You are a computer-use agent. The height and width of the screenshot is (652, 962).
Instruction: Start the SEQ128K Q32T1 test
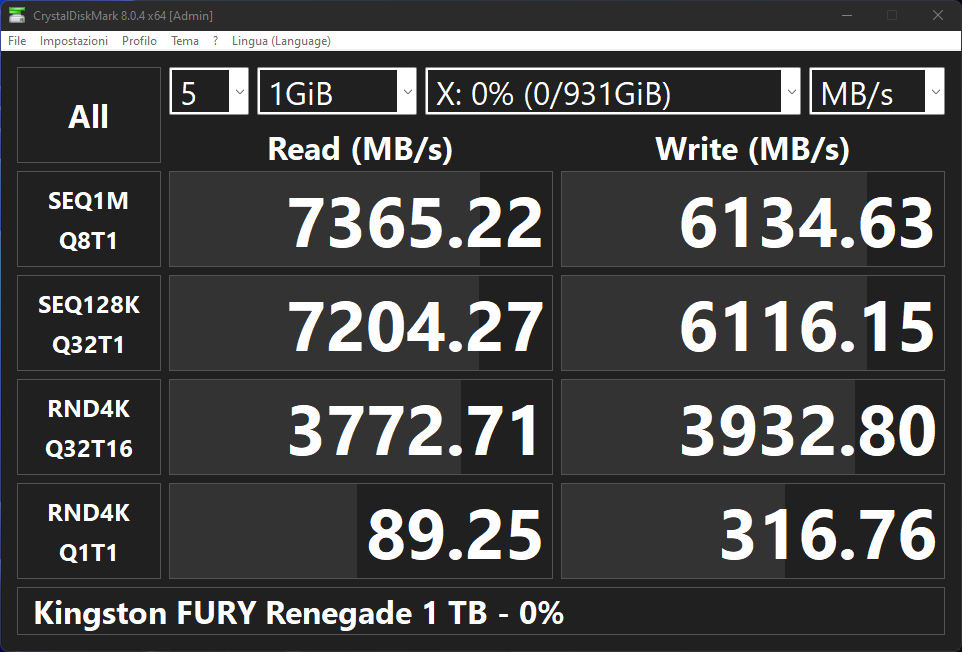coord(89,323)
